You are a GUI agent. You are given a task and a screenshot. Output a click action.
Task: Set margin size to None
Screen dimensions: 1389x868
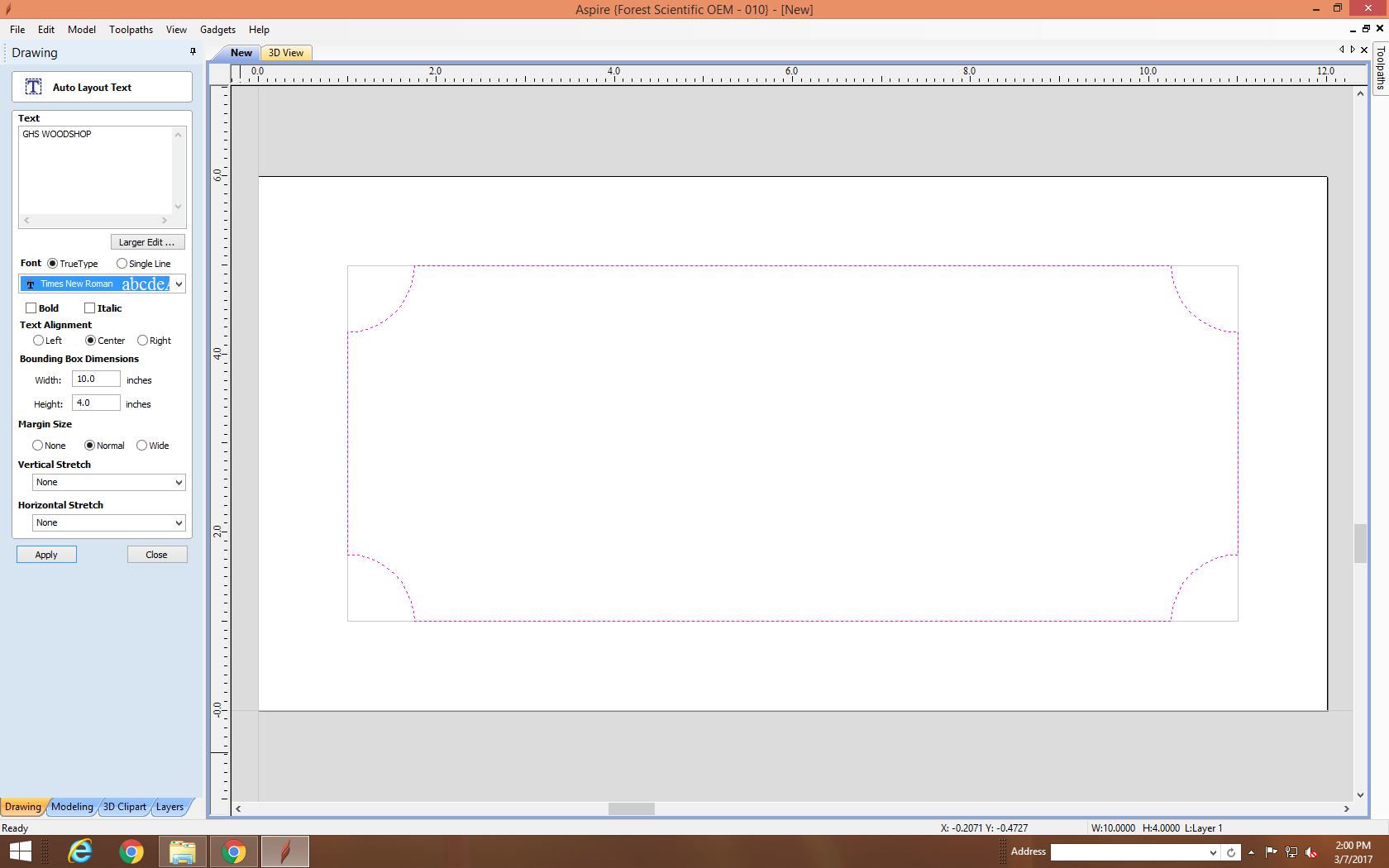[x=37, y=446]
